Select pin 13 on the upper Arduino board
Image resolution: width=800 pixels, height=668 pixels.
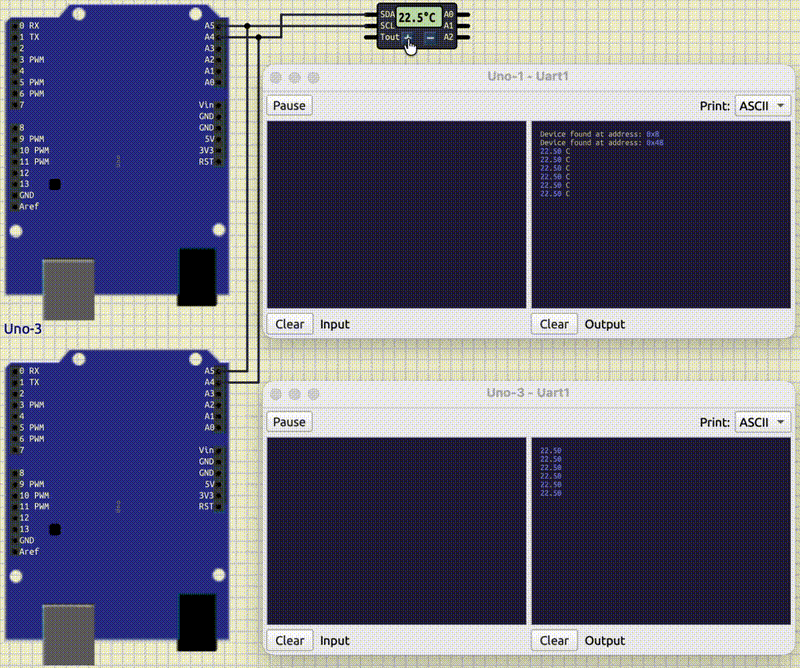(x=15, y=184)
